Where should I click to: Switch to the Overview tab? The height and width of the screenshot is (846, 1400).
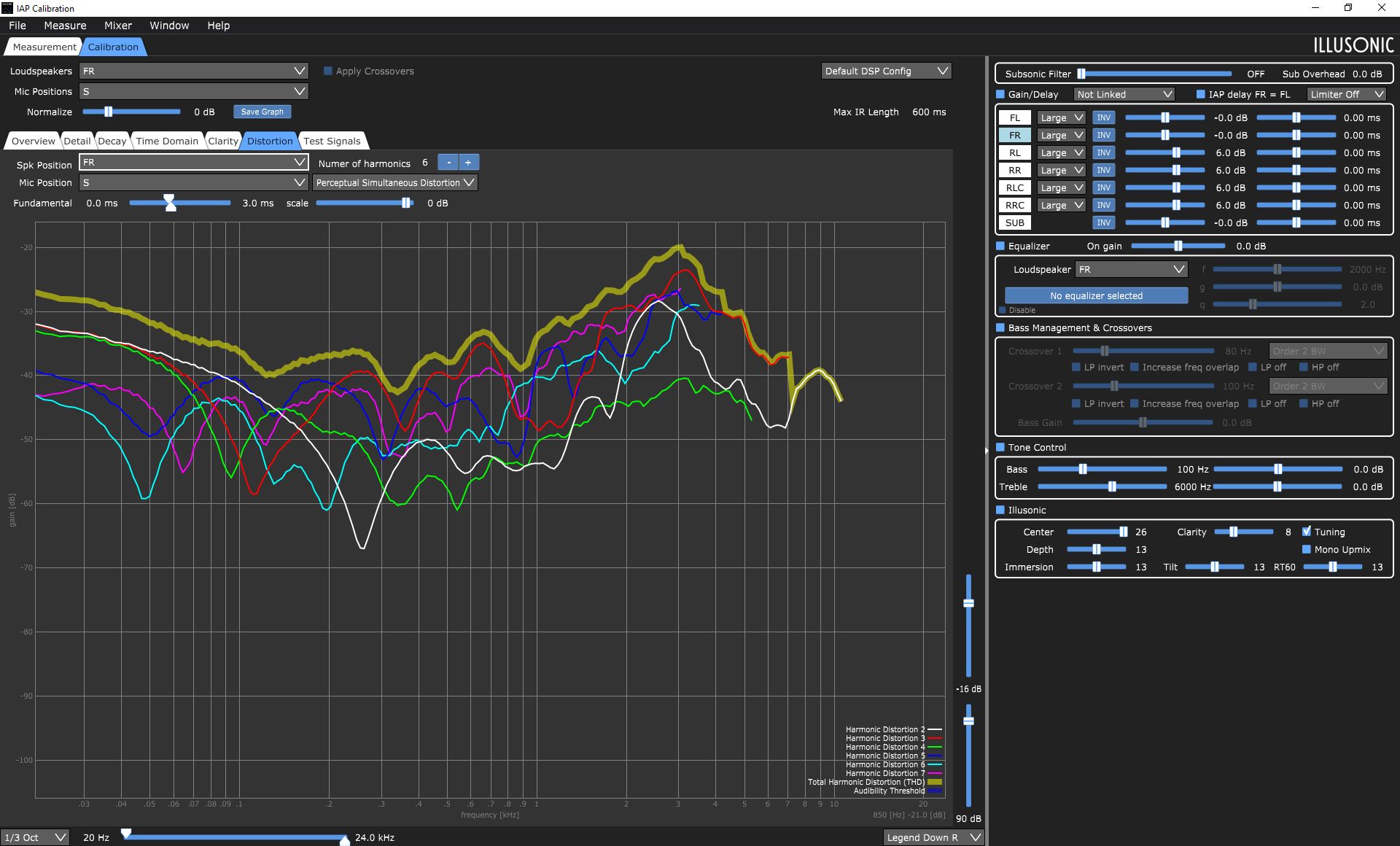[x=33, y=141]
